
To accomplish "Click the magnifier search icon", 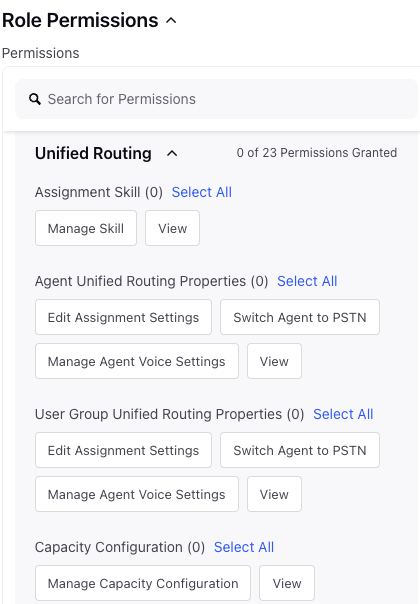I will (35, 99).
